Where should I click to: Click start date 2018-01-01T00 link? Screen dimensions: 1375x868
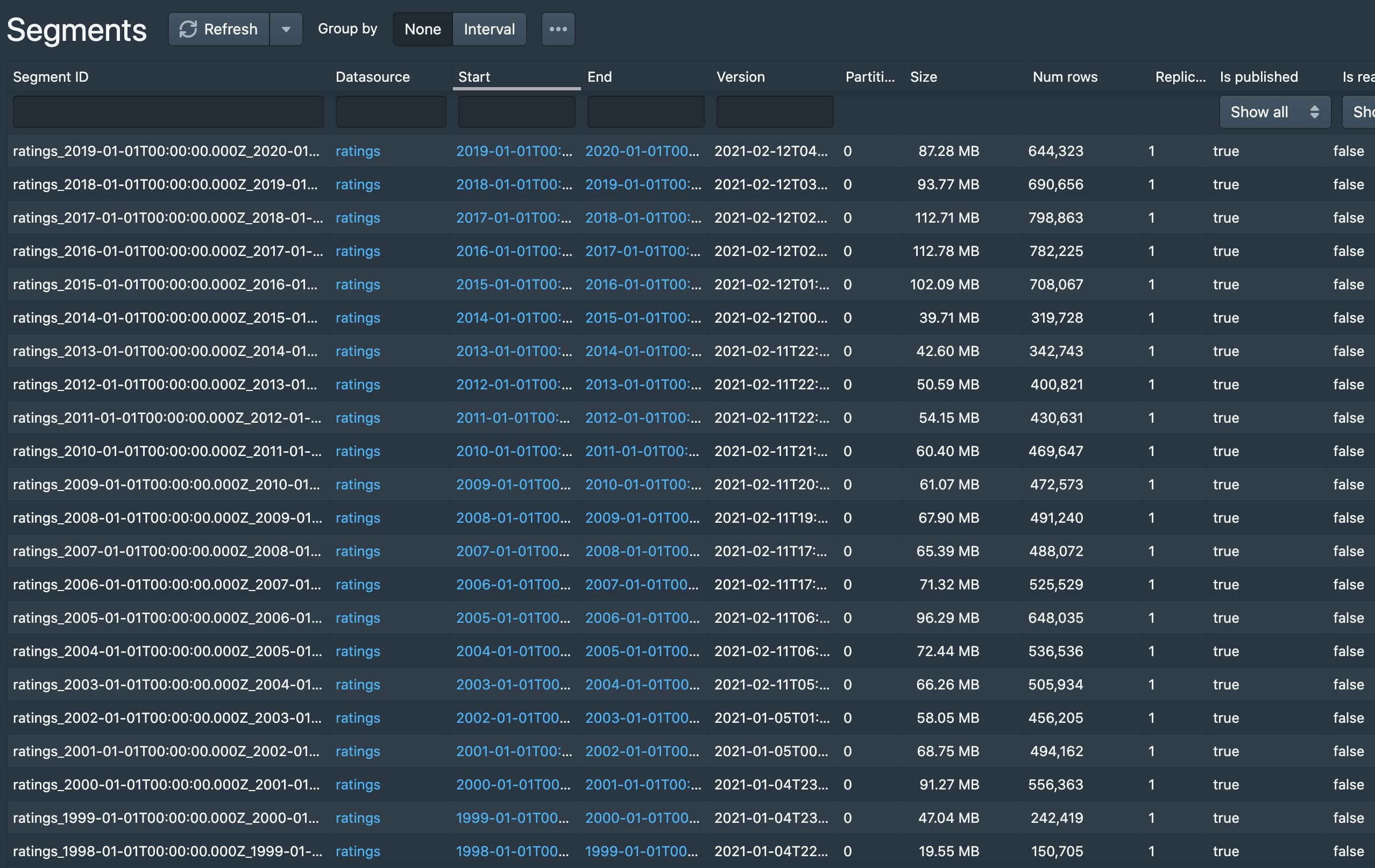click(x=514, y=184)
